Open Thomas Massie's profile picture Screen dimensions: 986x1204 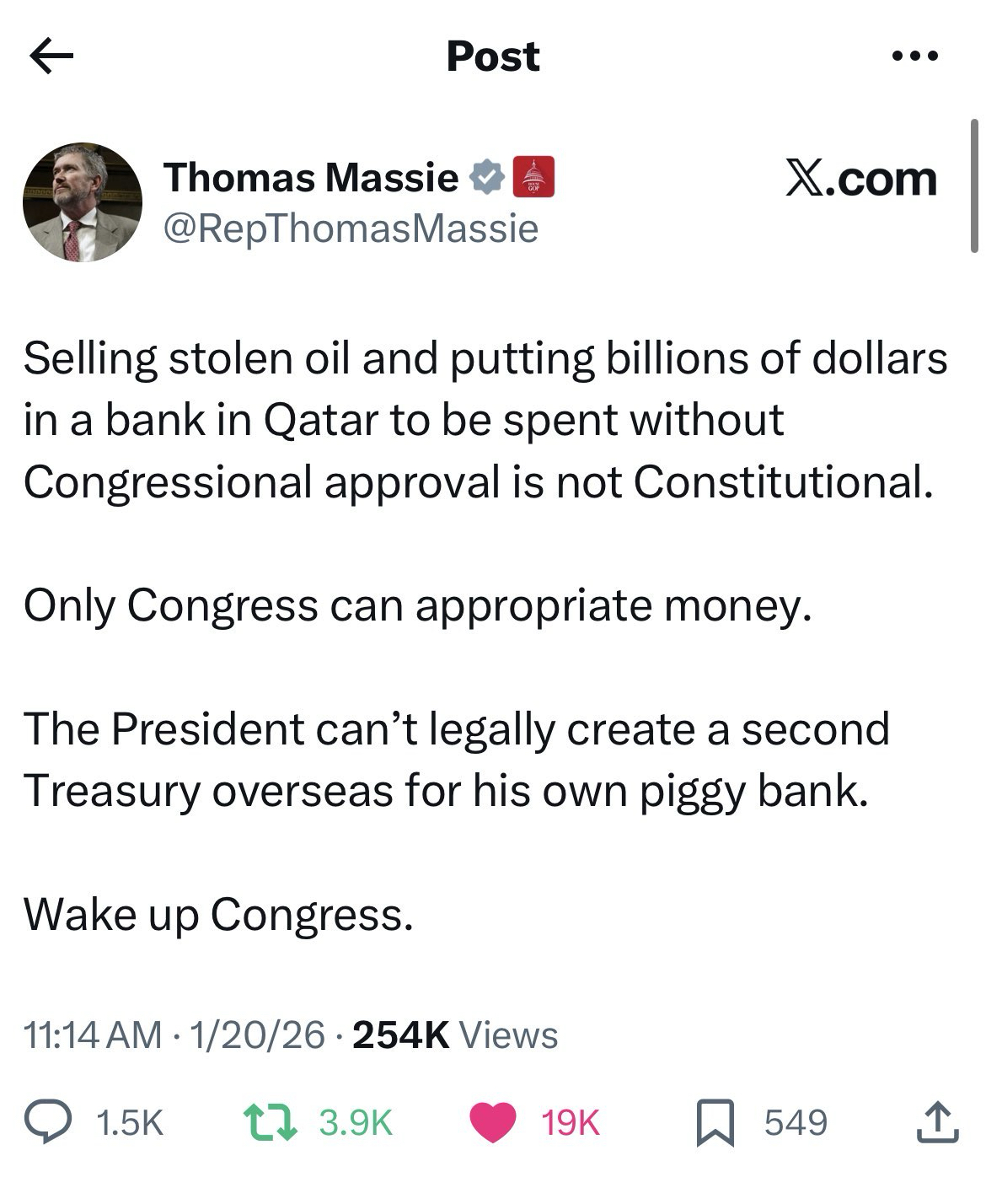coord(82,202)
